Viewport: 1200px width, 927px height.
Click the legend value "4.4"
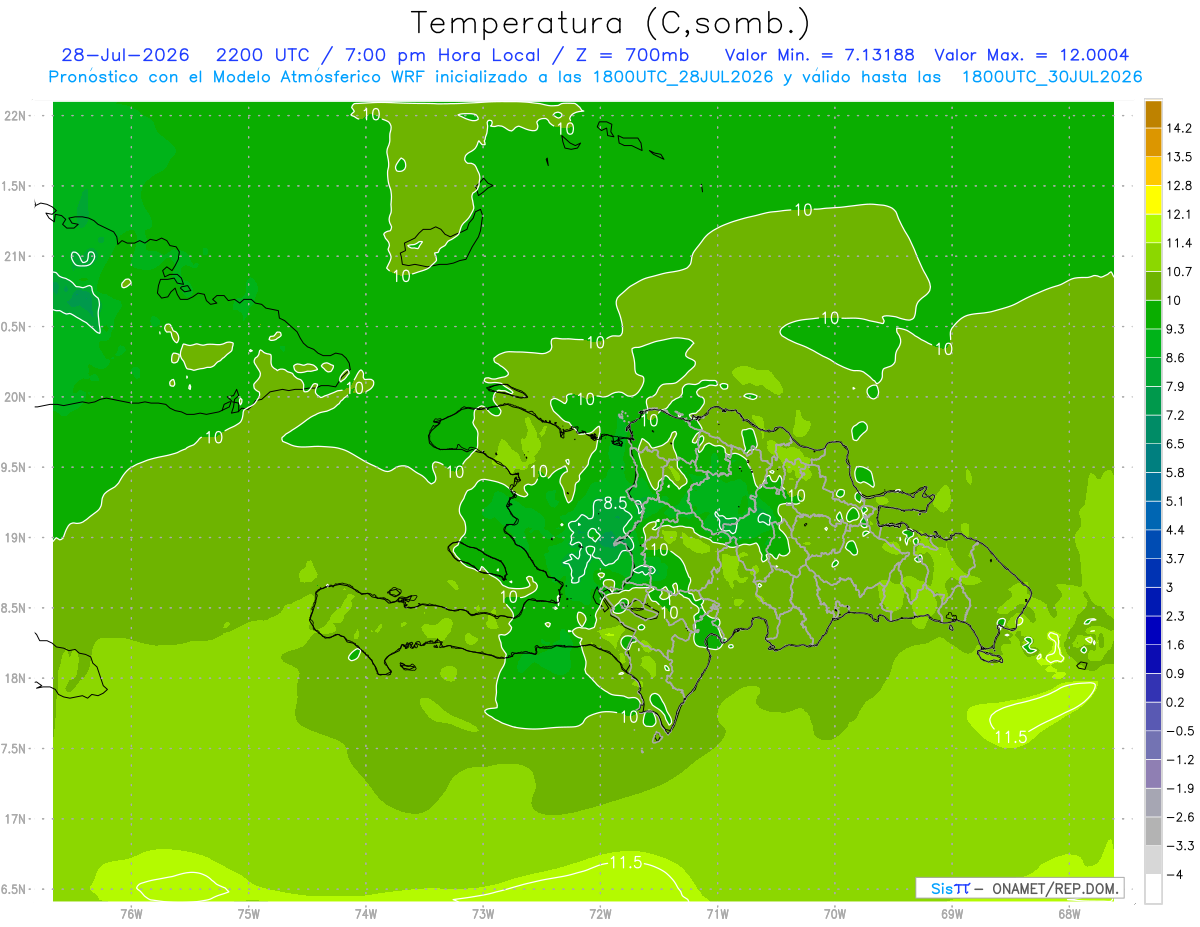coord(1175,530)
